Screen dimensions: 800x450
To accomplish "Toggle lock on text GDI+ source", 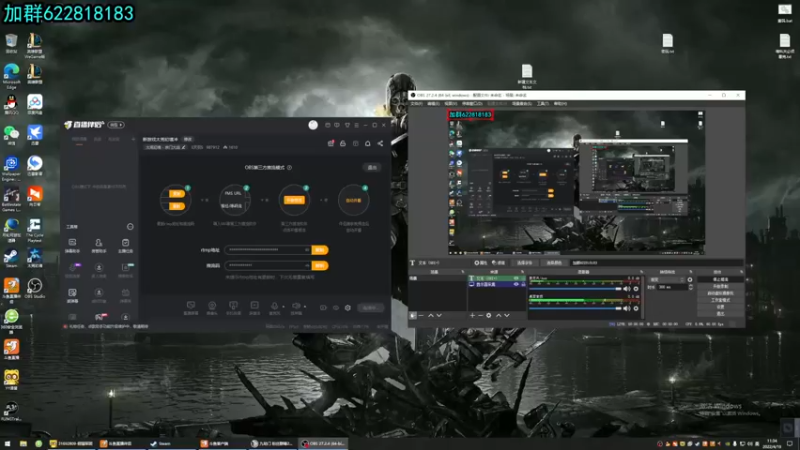I will pos(522,279).
